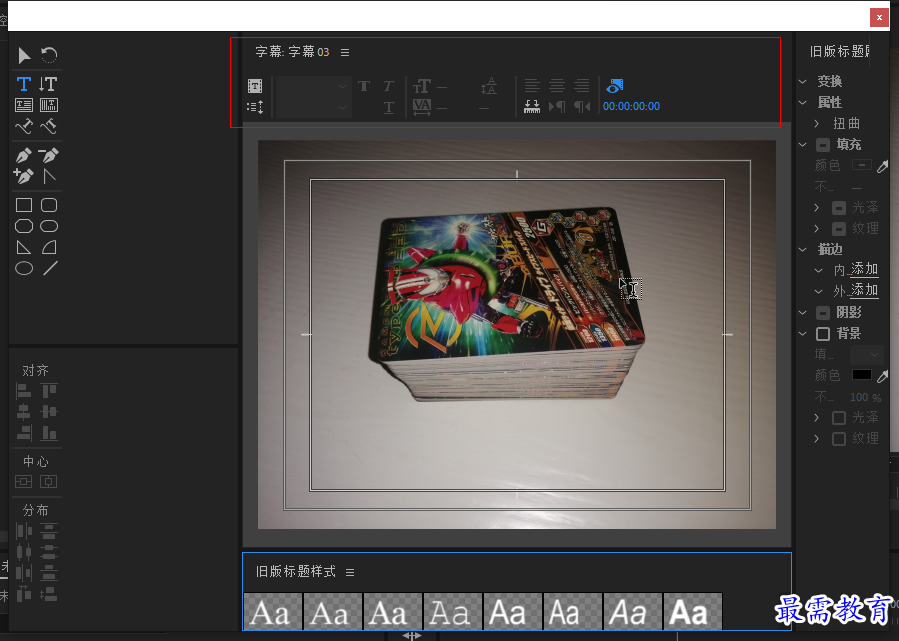Select the Arc tool
Image resolution: width=899 pixels, height=641 pixels.
[x=49, y=247]
